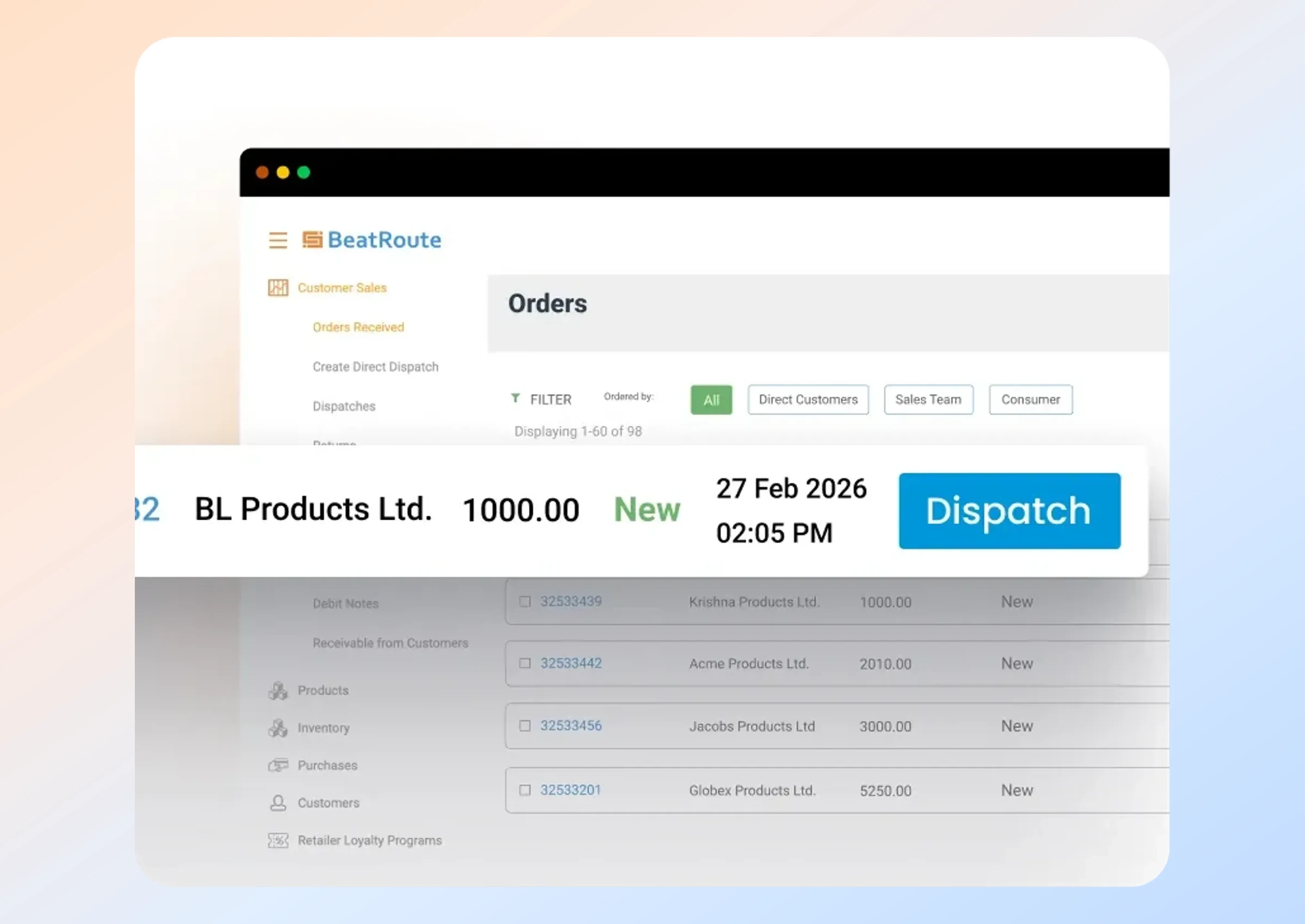The image size is (1305, 924).
Task: Click amount 3000.00
Action: pos(886,727)
